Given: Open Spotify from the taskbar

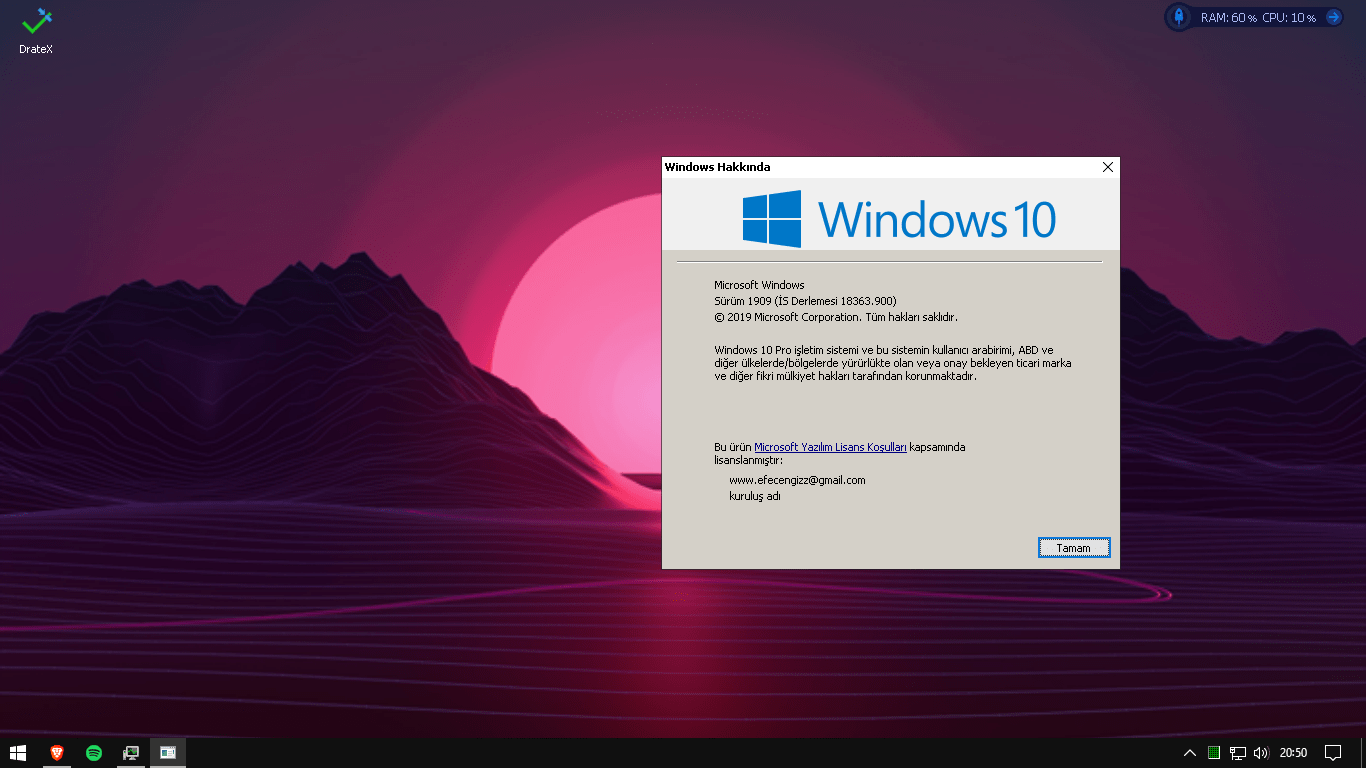Looking at the screenshot, I should pos(94,753).
